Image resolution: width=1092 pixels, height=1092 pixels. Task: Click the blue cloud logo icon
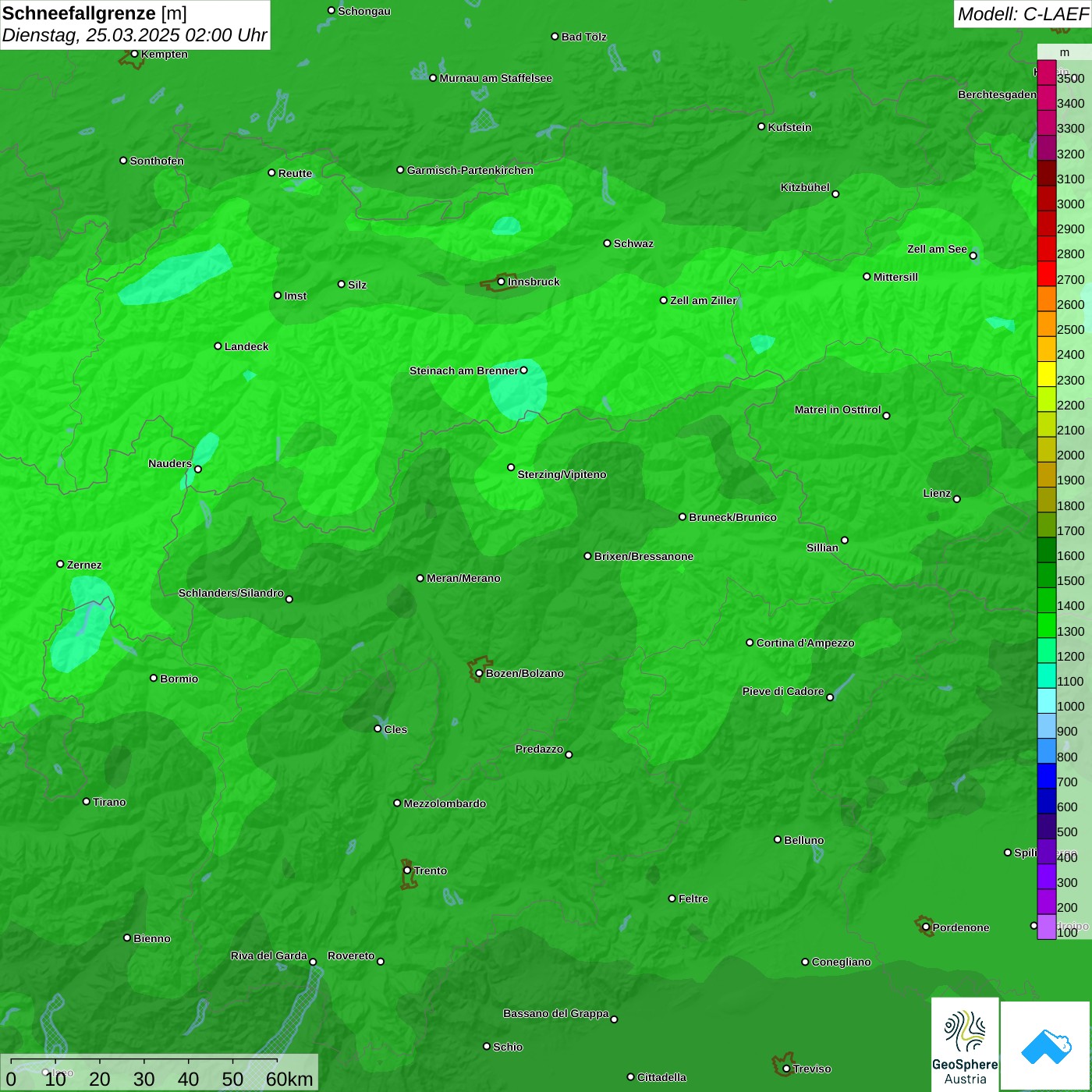pos(1045,1046)
